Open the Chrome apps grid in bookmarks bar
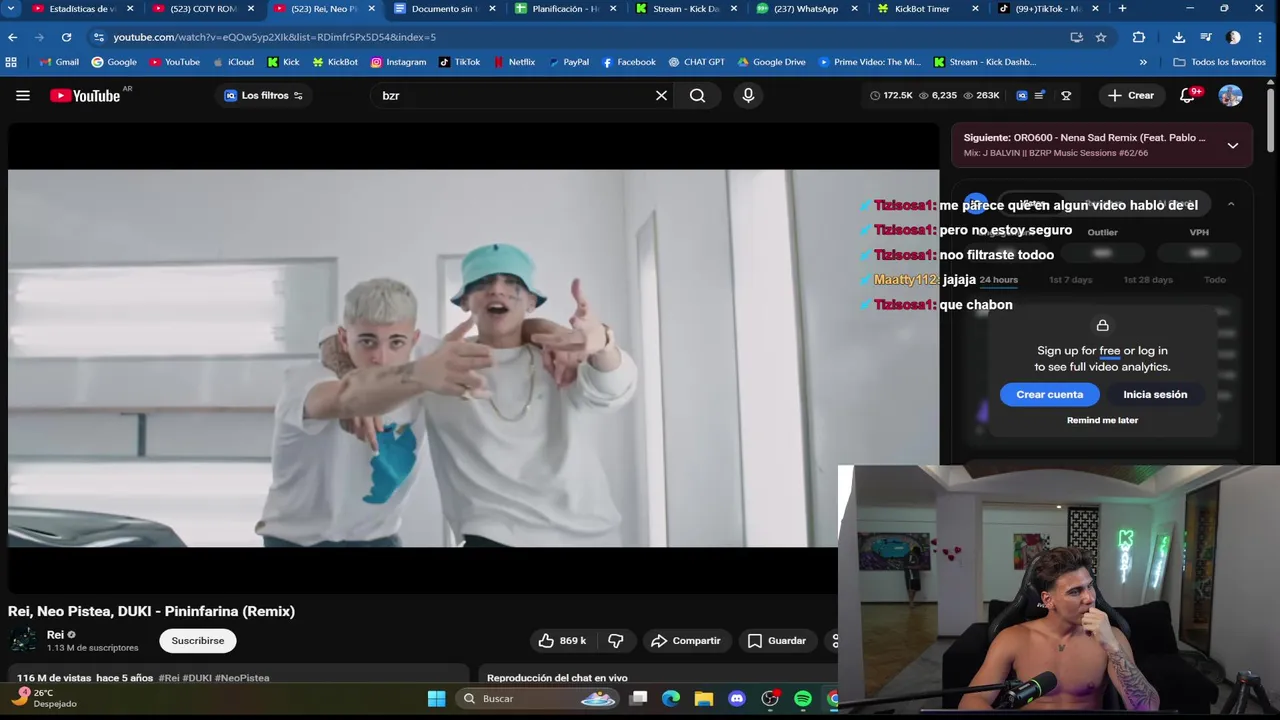1280x720 pixels. tap(11, 62)
